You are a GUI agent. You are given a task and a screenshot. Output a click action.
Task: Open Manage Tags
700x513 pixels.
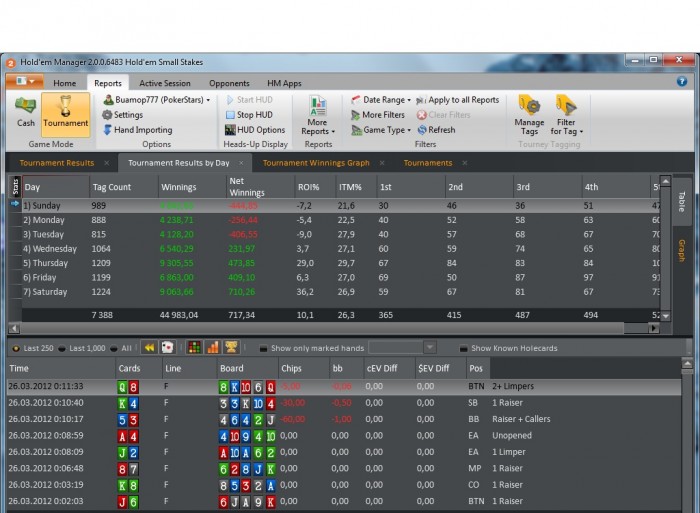pos(529,115)
